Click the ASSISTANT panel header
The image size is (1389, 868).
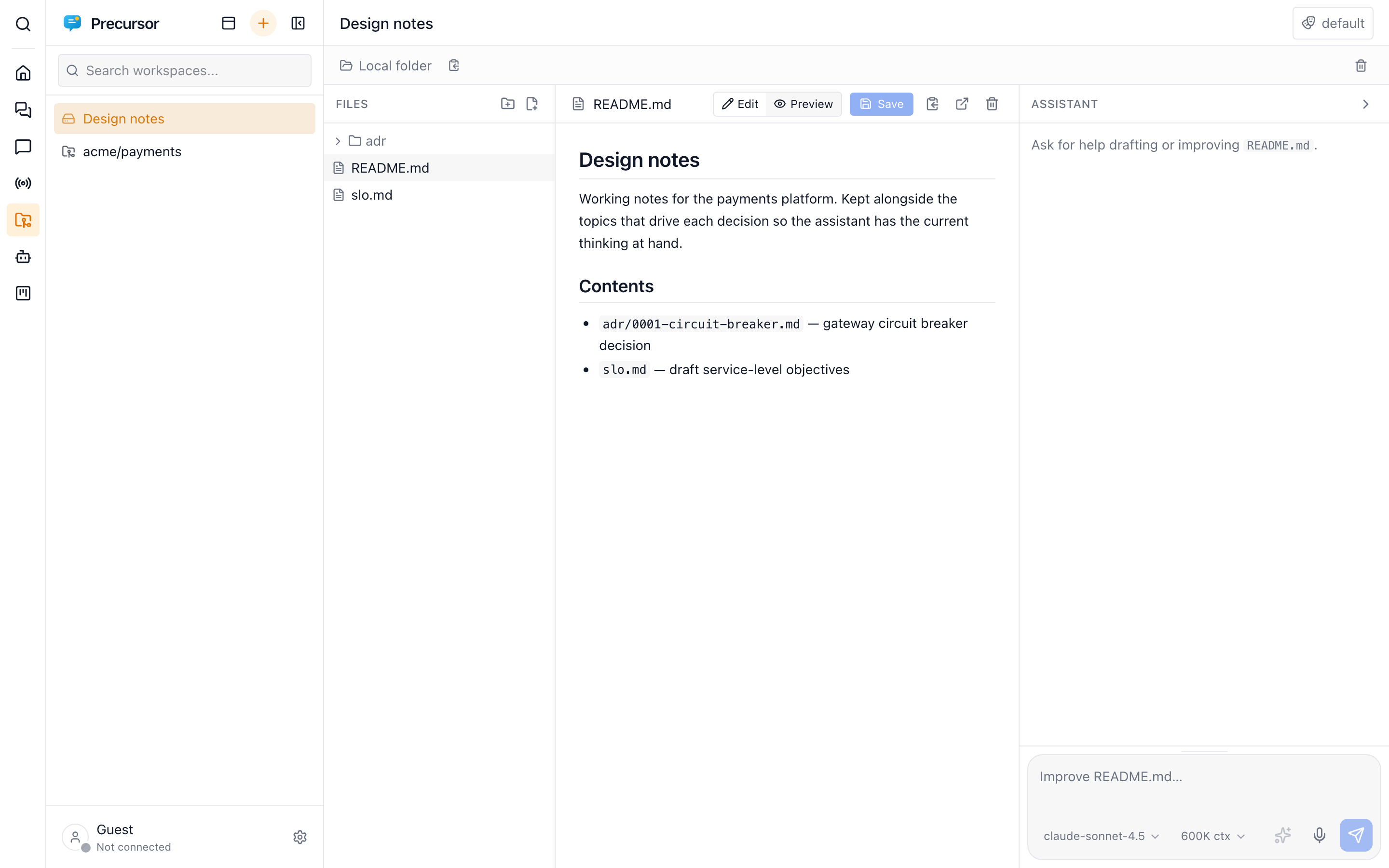[1064, 104]
